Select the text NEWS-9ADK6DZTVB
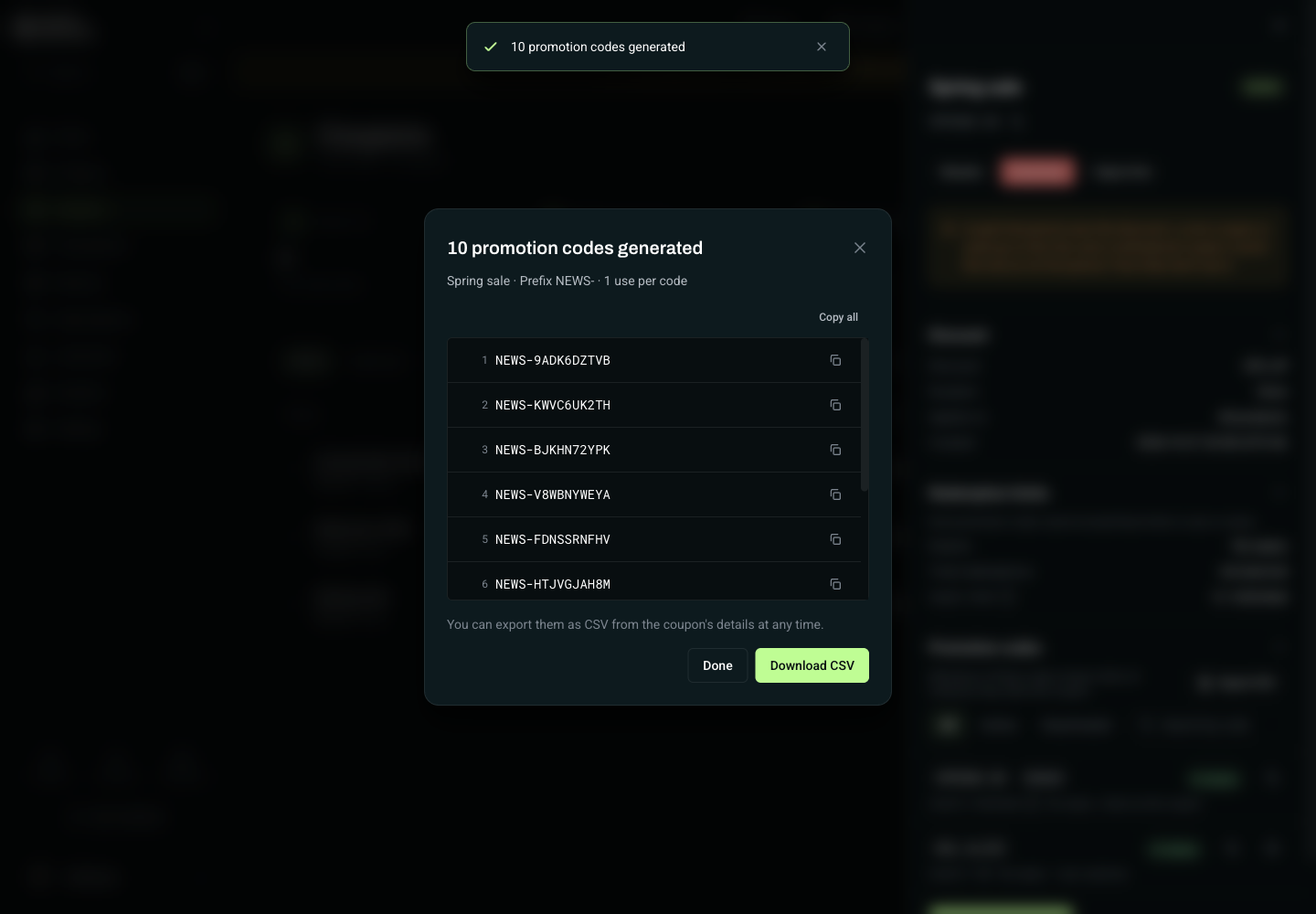Viewport: 1316px width, 914px height. [553, 360]
